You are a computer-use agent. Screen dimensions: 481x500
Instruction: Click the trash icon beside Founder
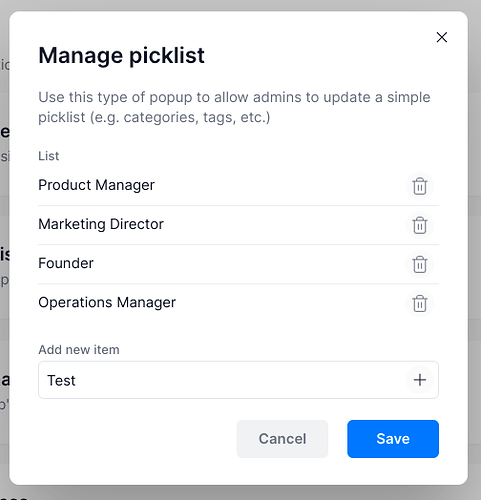(x=420, y=264)
